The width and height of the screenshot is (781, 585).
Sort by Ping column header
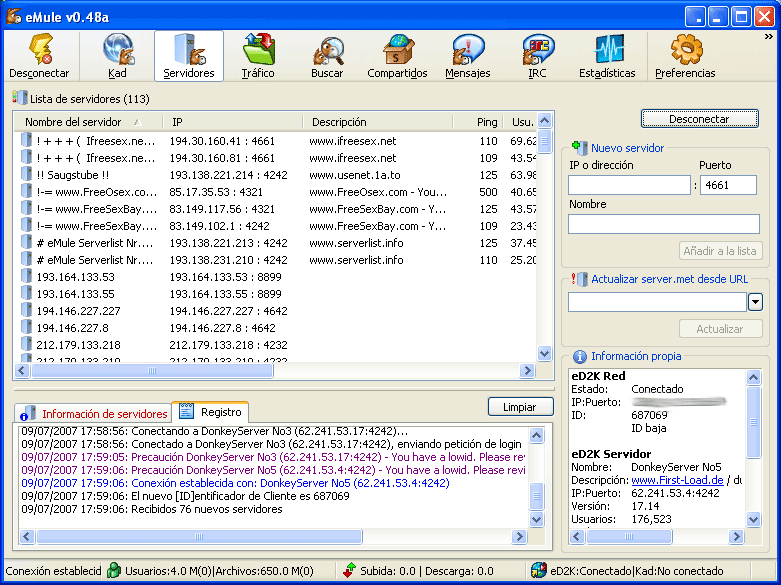click(477, 122)
